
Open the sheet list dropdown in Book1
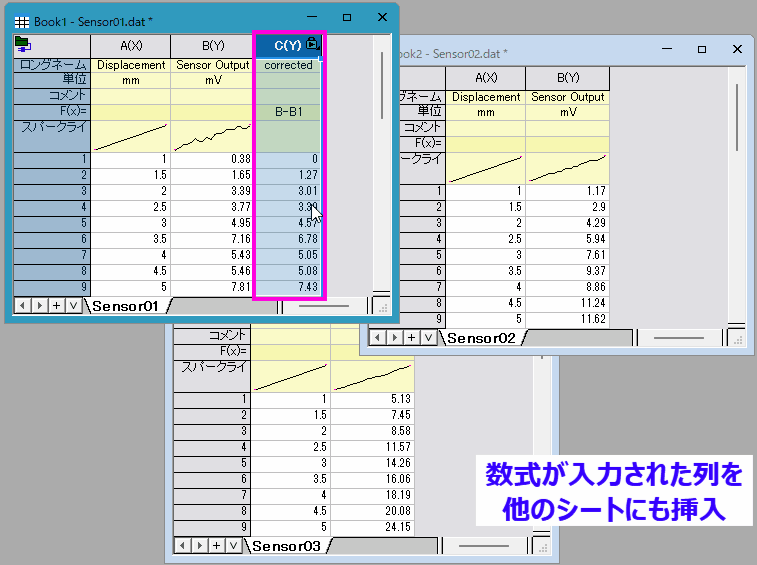(x=73, y=306)
